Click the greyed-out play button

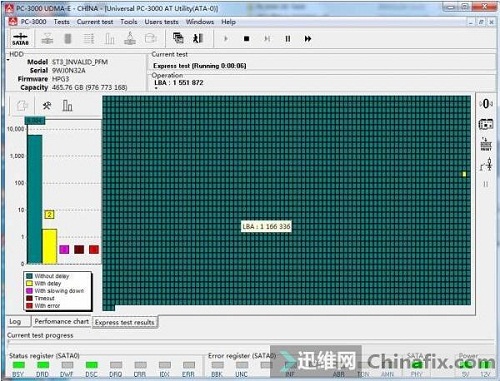[x=226, y=39]
